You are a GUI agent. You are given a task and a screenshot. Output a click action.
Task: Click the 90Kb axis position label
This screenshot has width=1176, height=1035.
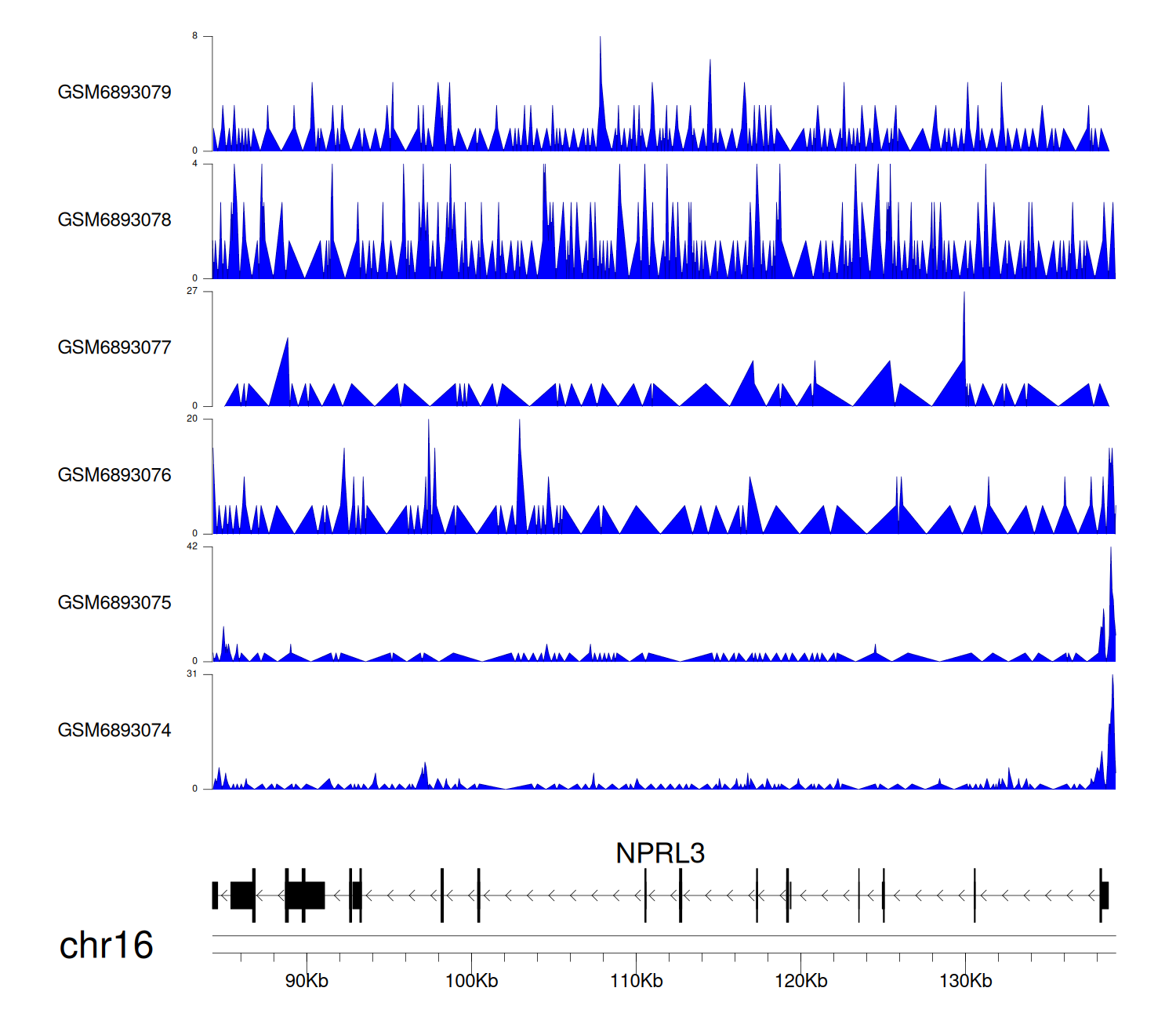(x=307, y=981)
